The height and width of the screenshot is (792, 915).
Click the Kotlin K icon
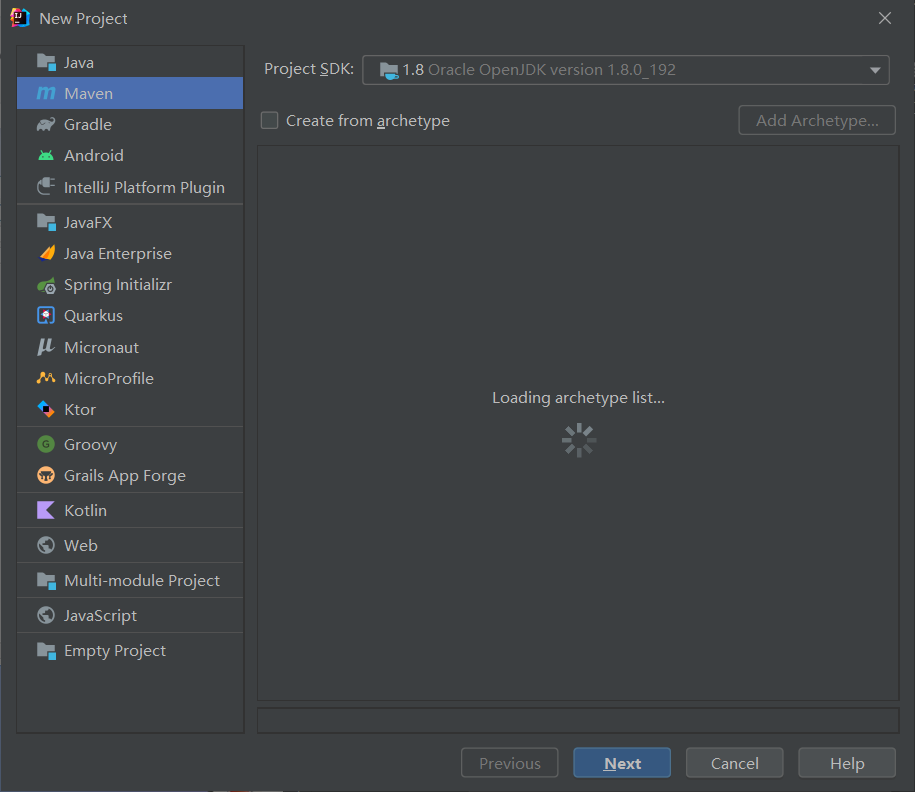click(46, 510)
